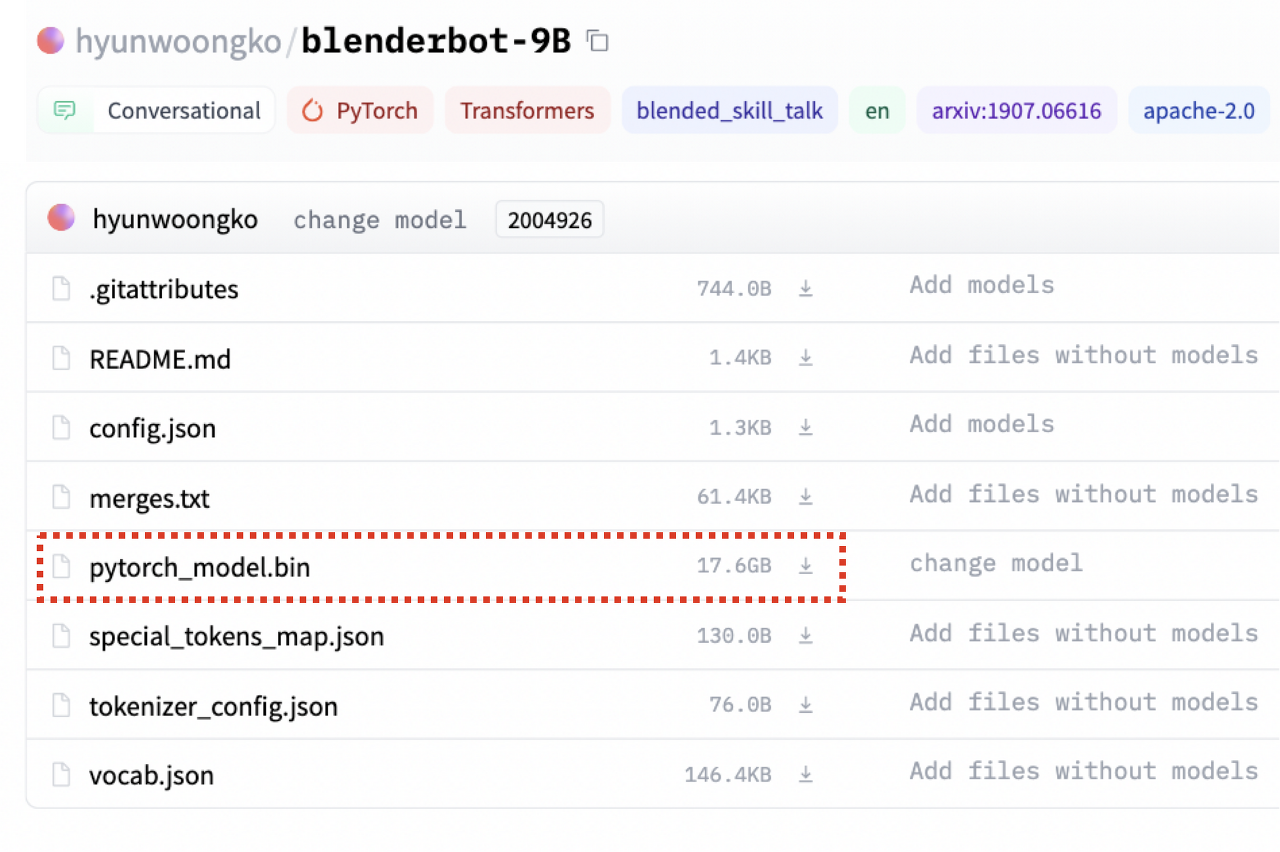Click hyunwoongko owner avatar in the title
This screenshot has width=1280, height=852.
click(50, 40)
